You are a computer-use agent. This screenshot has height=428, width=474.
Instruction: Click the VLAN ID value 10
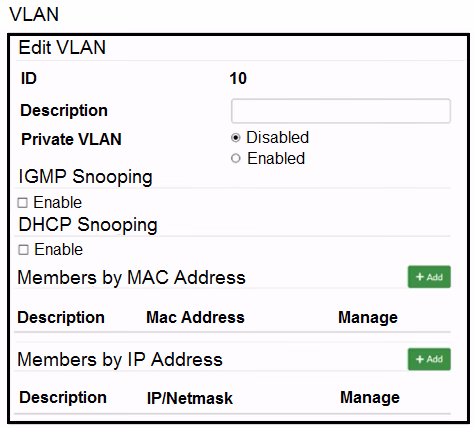click(x=238, y=79)
